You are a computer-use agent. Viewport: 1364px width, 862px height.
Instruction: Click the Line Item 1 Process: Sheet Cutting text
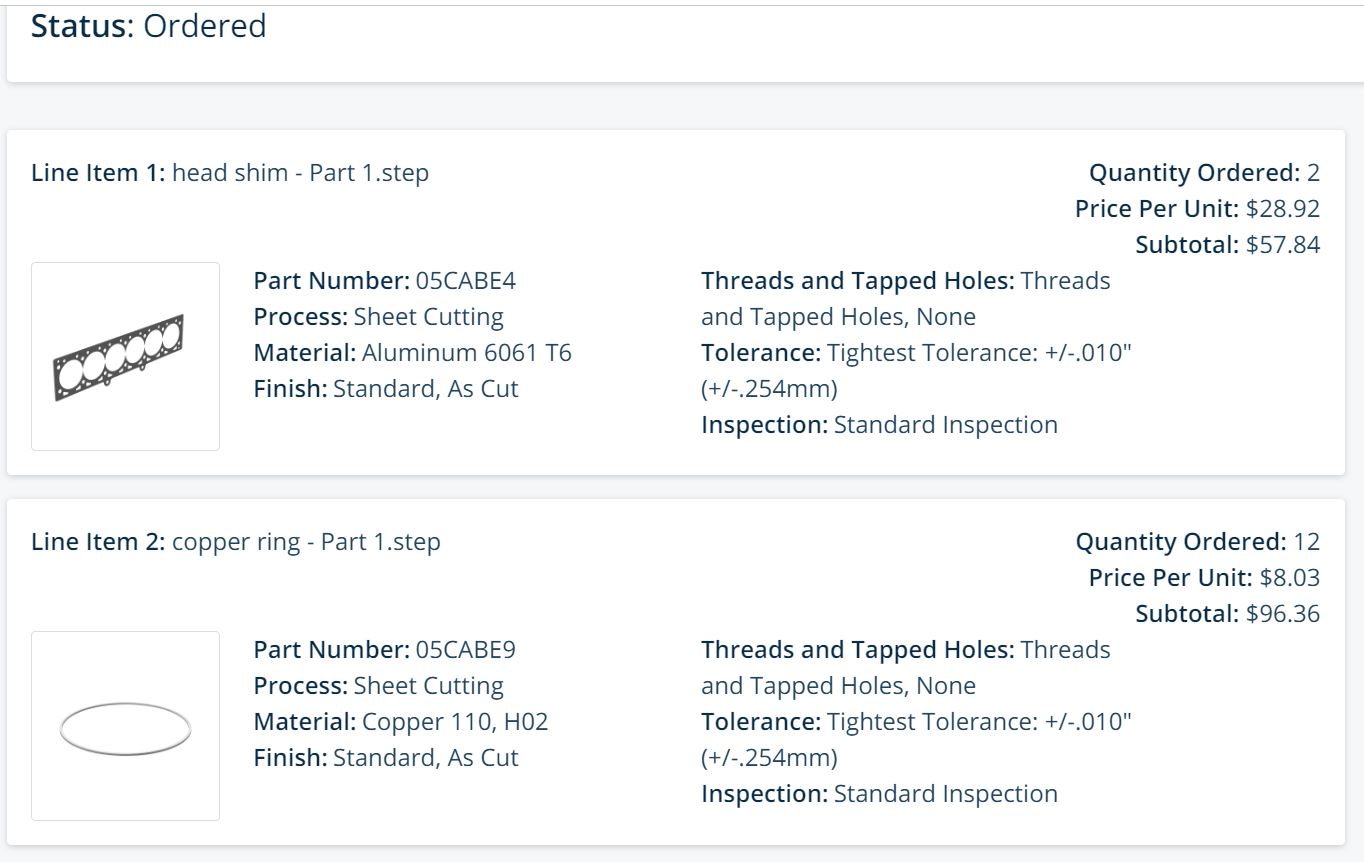pyautogui.click(x=378, y=317)
